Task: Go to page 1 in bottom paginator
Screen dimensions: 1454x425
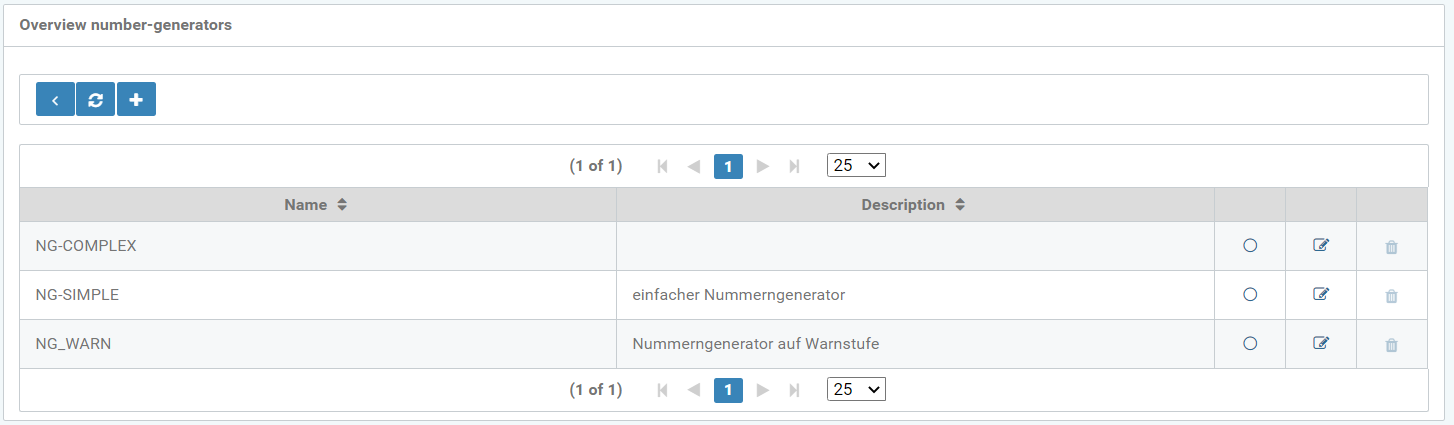Action: tap(728, 390)
